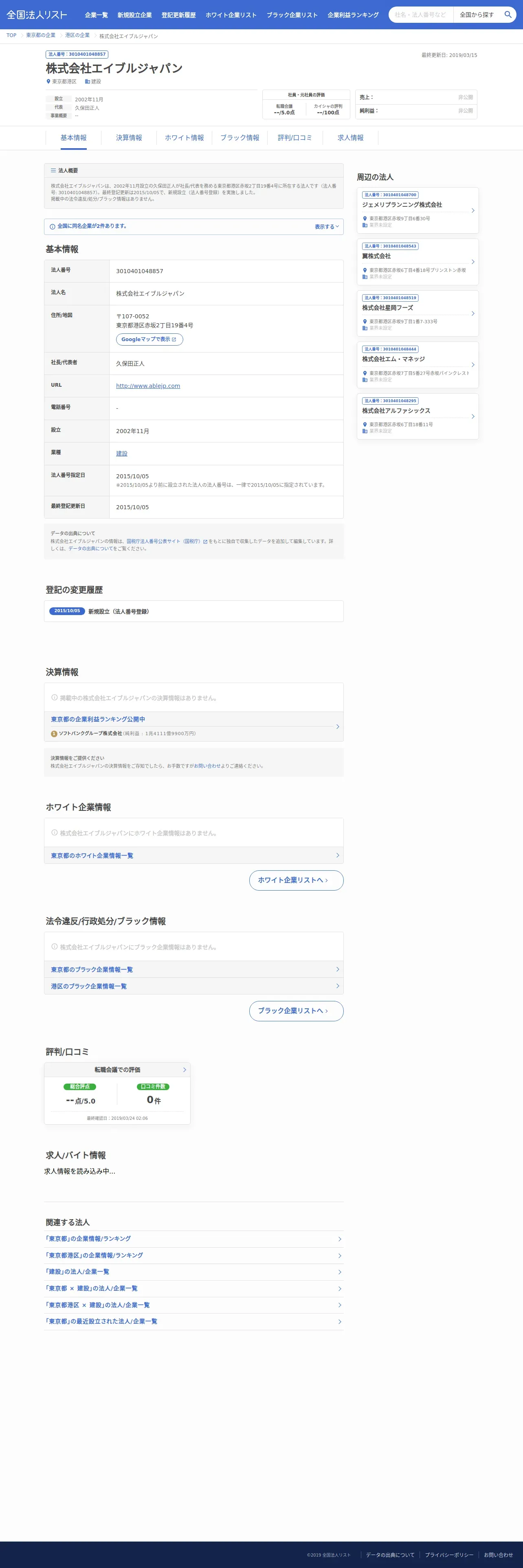
Task: Open footer プライバシーポリシー link
Action: 449,1555
